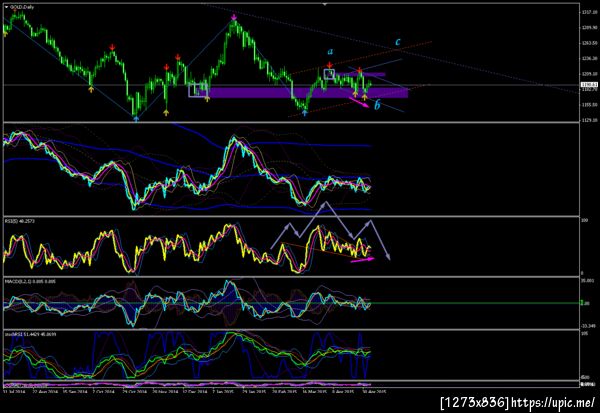Select the red down arrow under wave label a
The width and height of the screenshot is (600, 413).
pos(330,65)
